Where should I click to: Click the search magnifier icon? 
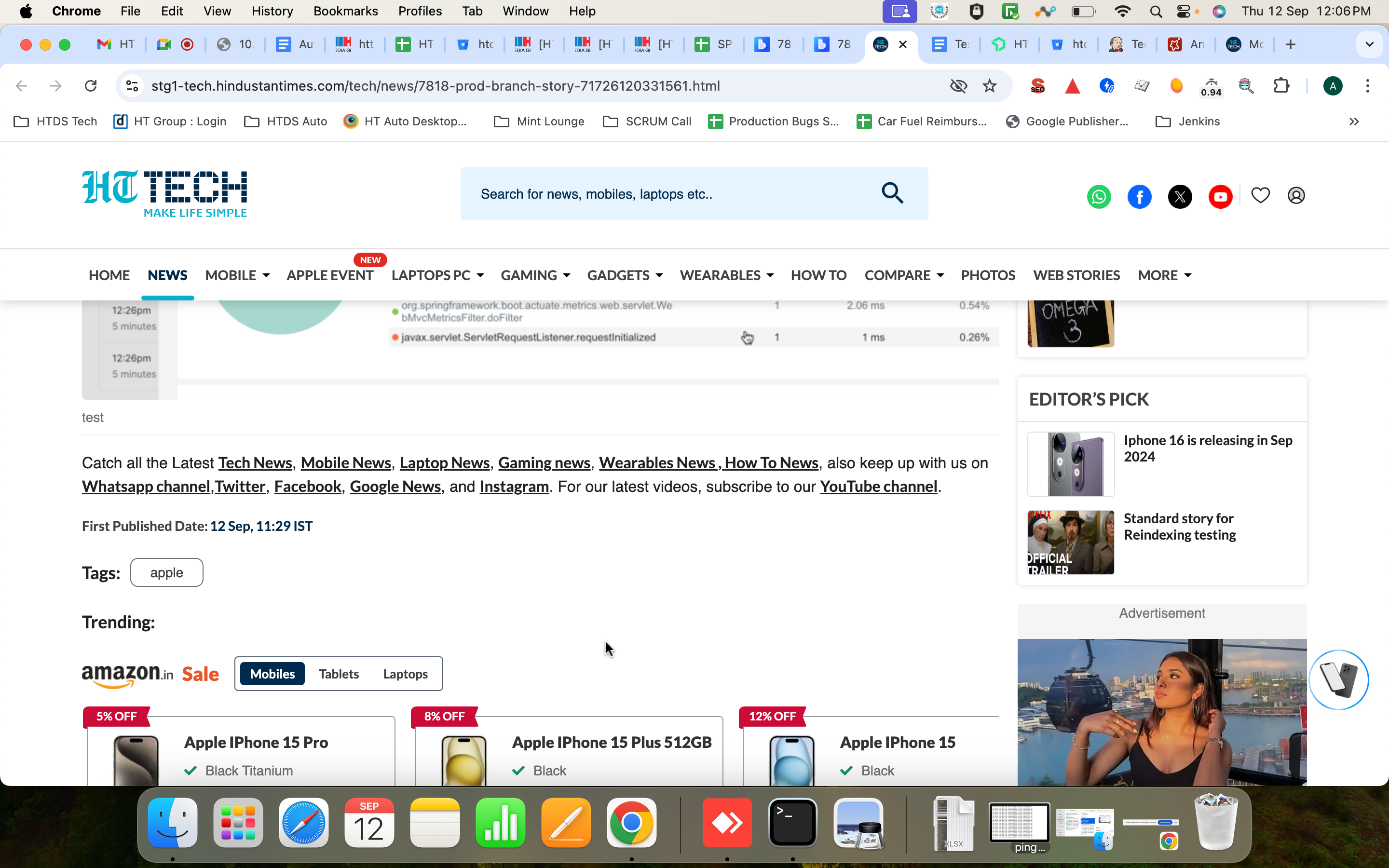893,193
